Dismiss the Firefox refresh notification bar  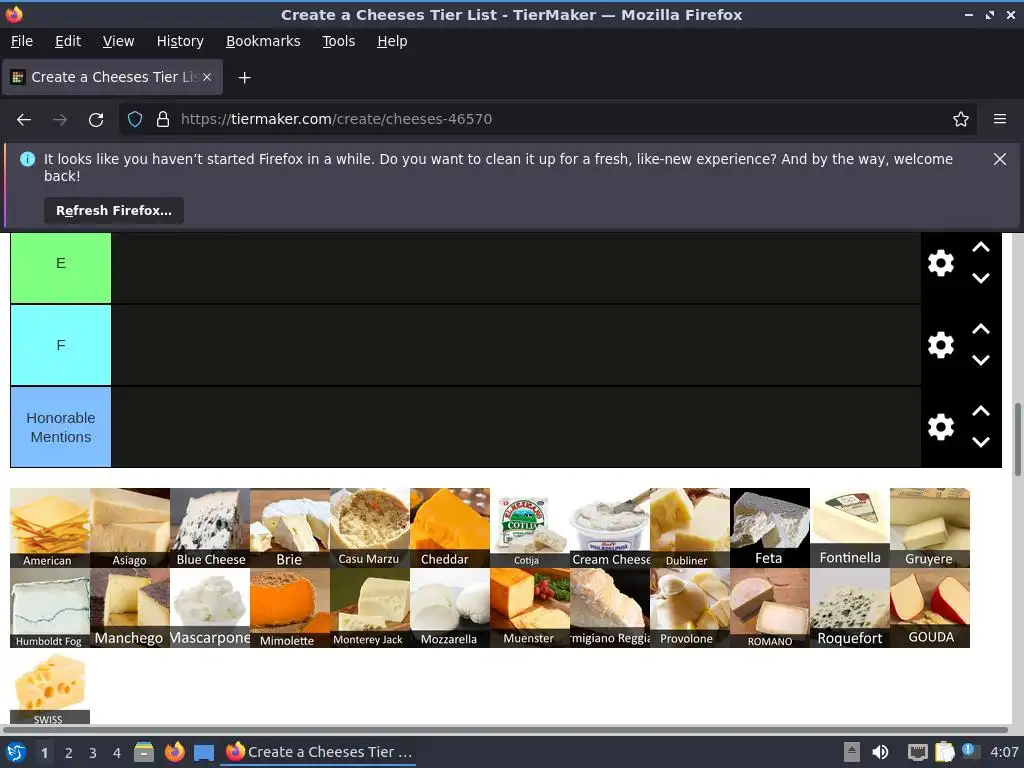click(999, 159)
